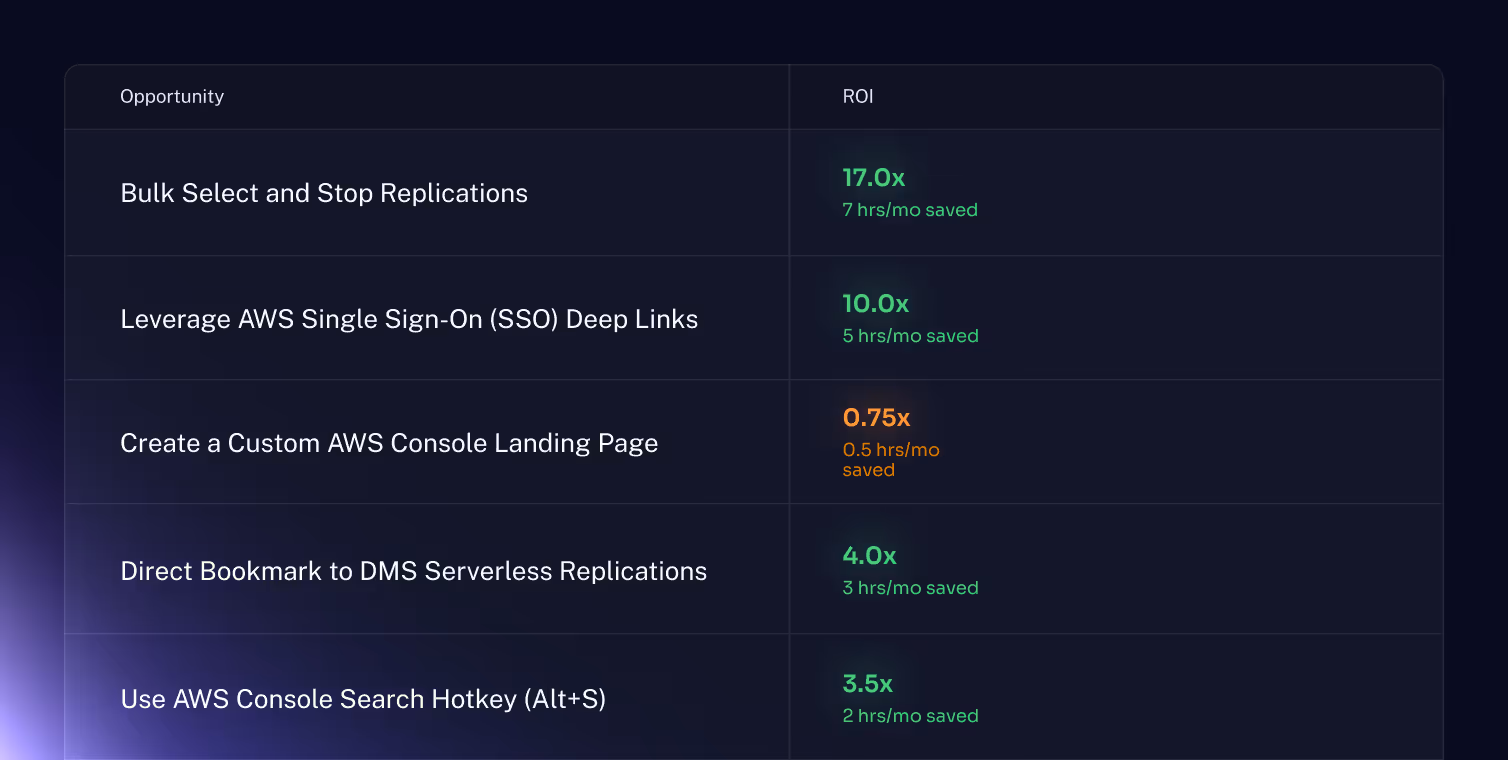Click the ROI column header
The width and height of the screenshot is (1508, 760).
pos(858,97)
